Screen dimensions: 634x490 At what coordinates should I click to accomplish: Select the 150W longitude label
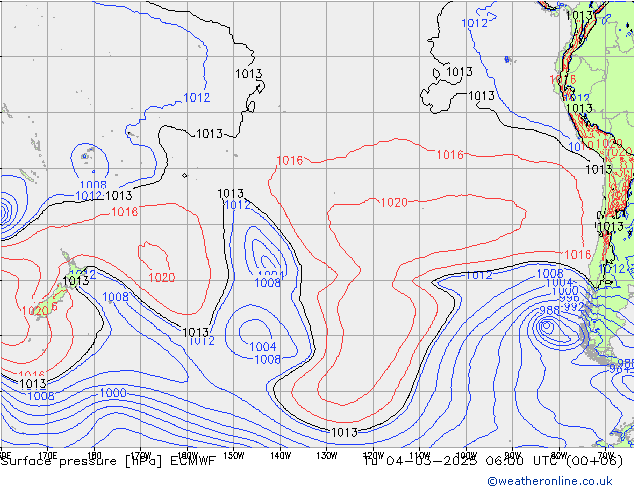click(234, 455)
